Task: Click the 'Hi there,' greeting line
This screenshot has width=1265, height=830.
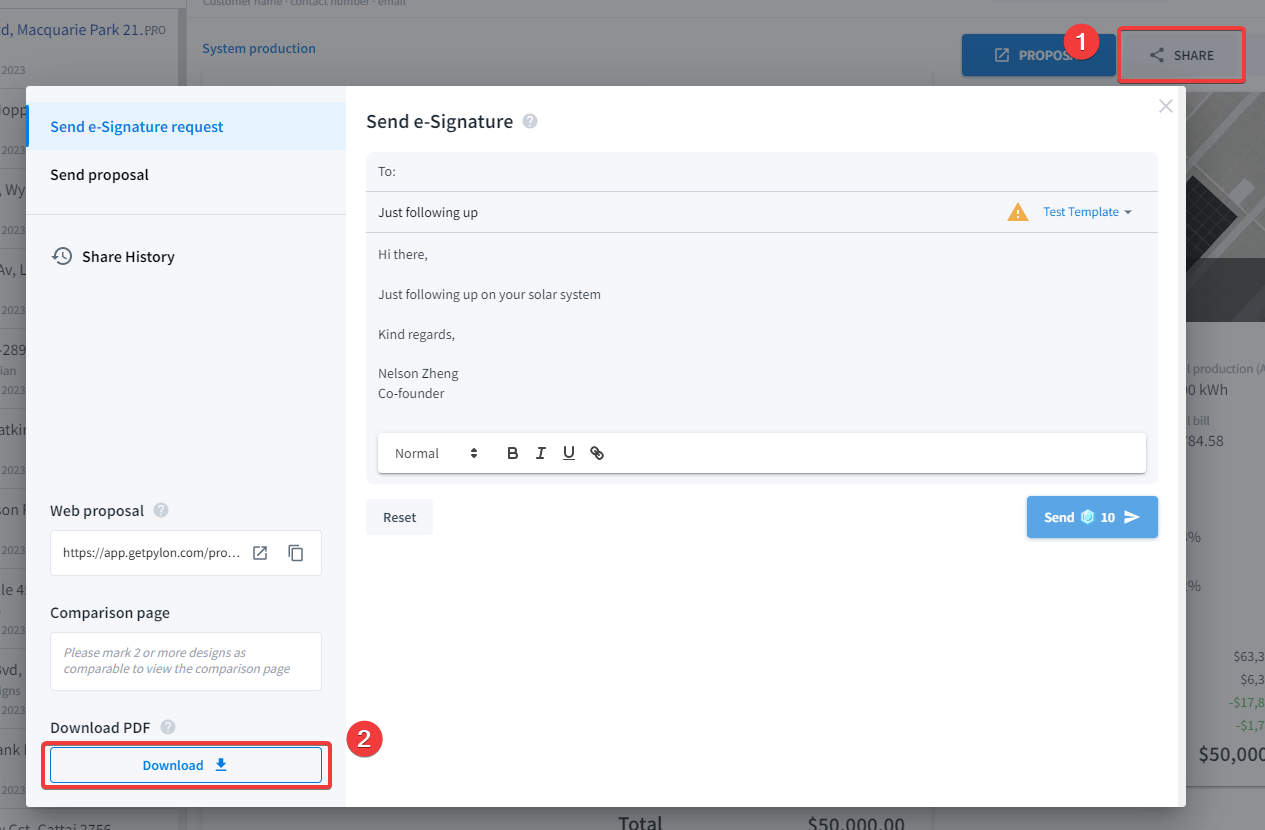Action: point(403,254)
